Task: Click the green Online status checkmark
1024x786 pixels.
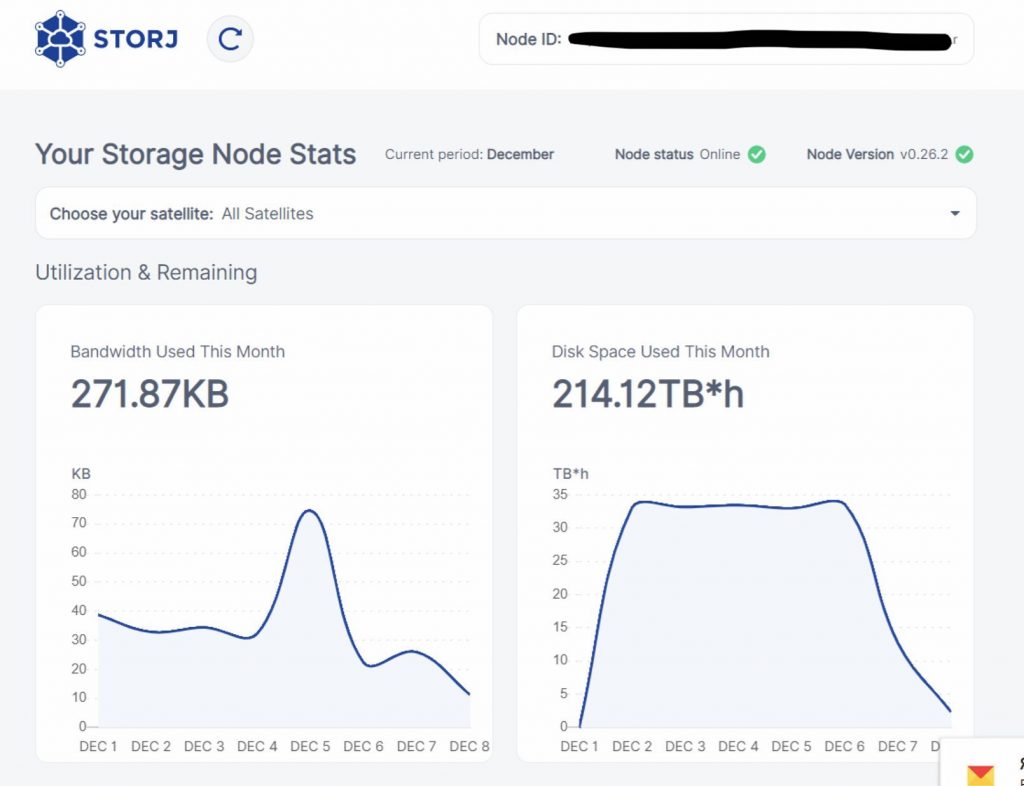Action: (757, 154)
